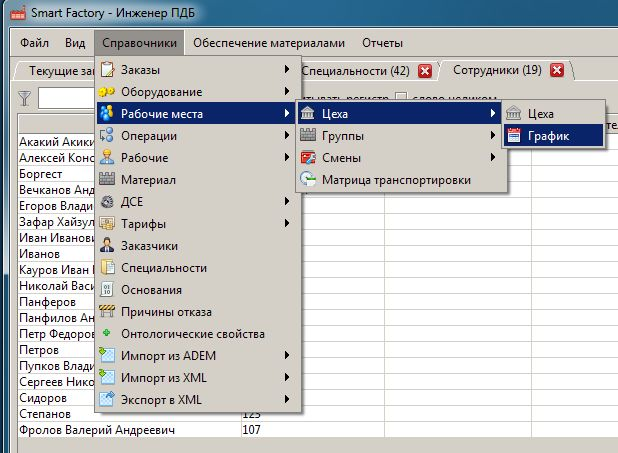Expand the Импорт из XML arrow
This screenshot has height=453, width=618.
[x=287, y=377]
